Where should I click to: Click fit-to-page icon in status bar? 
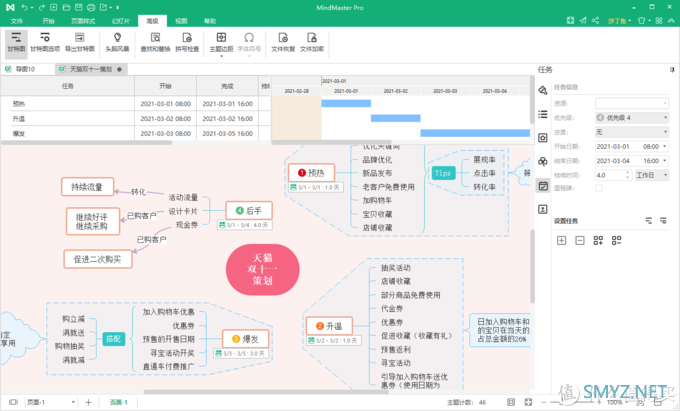(511, 402)
